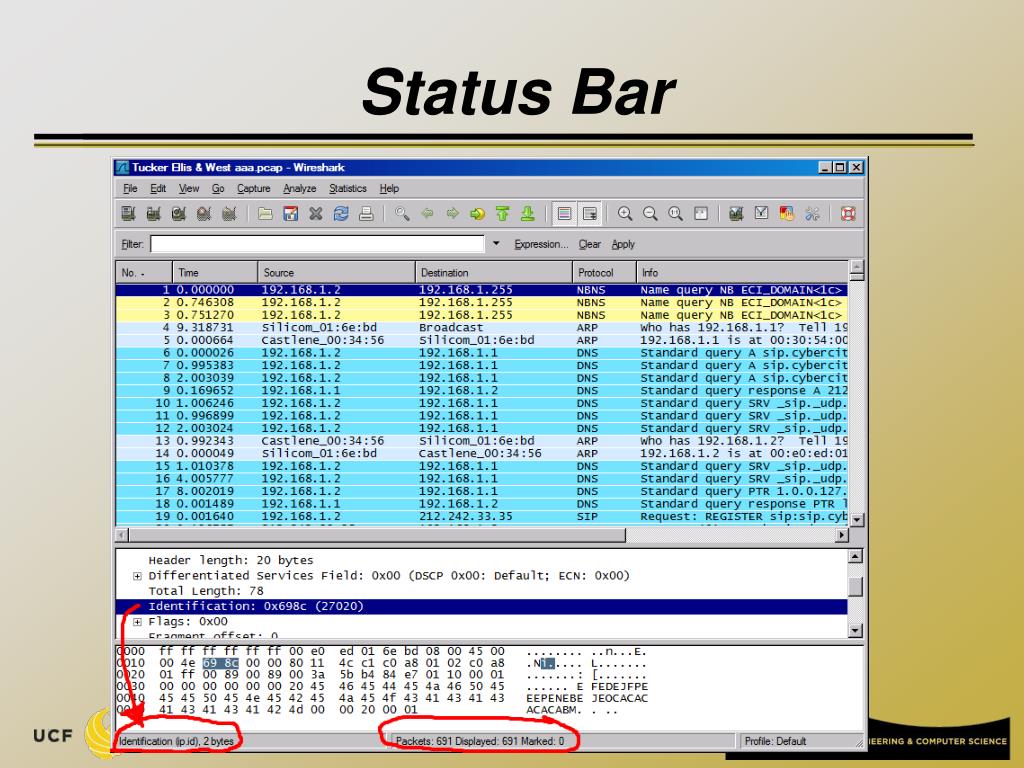Find a packet magnifier icon
This screenshot has height=768, width=1024.
click(402, 214)
